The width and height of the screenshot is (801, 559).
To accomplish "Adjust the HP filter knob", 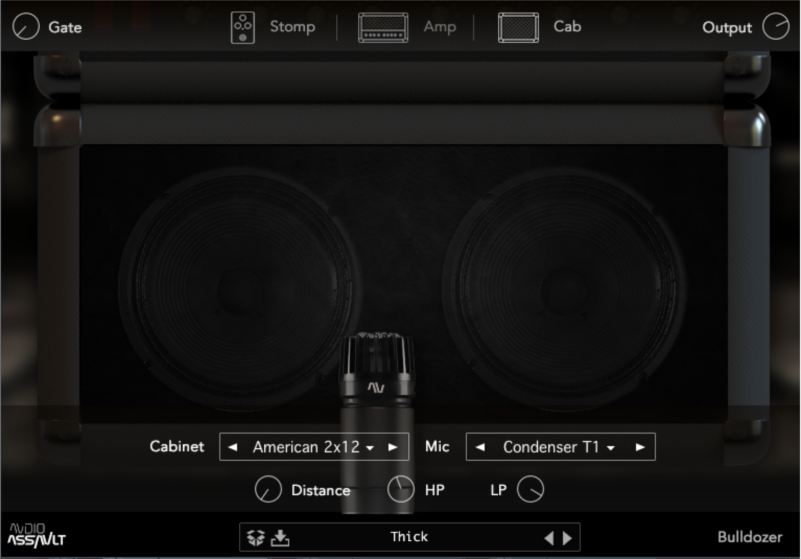I will (x=400, y=489).
